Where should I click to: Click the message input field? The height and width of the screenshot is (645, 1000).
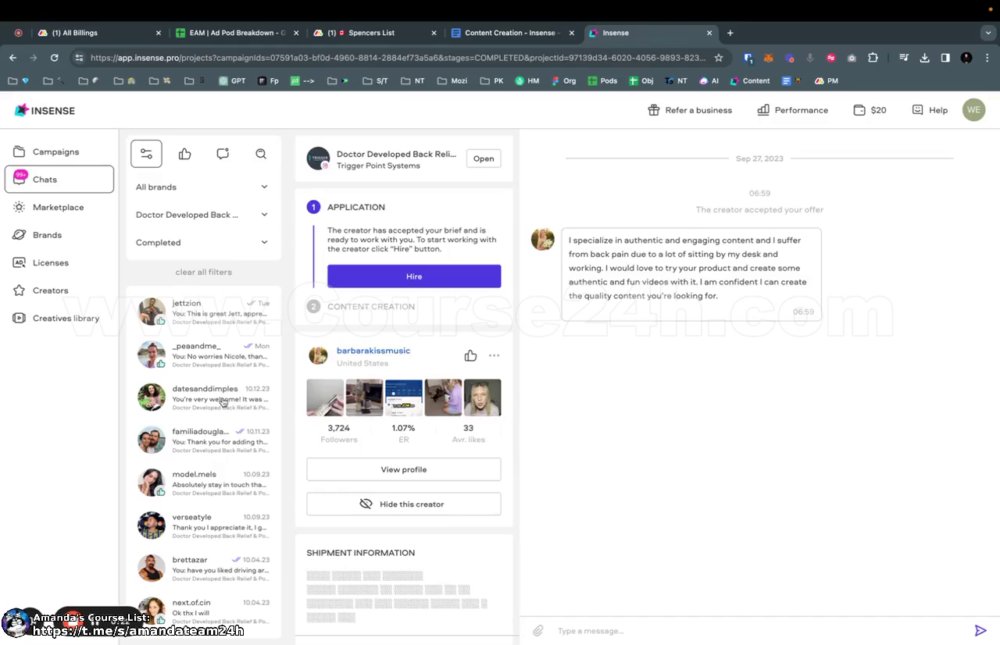coord(759,630)
